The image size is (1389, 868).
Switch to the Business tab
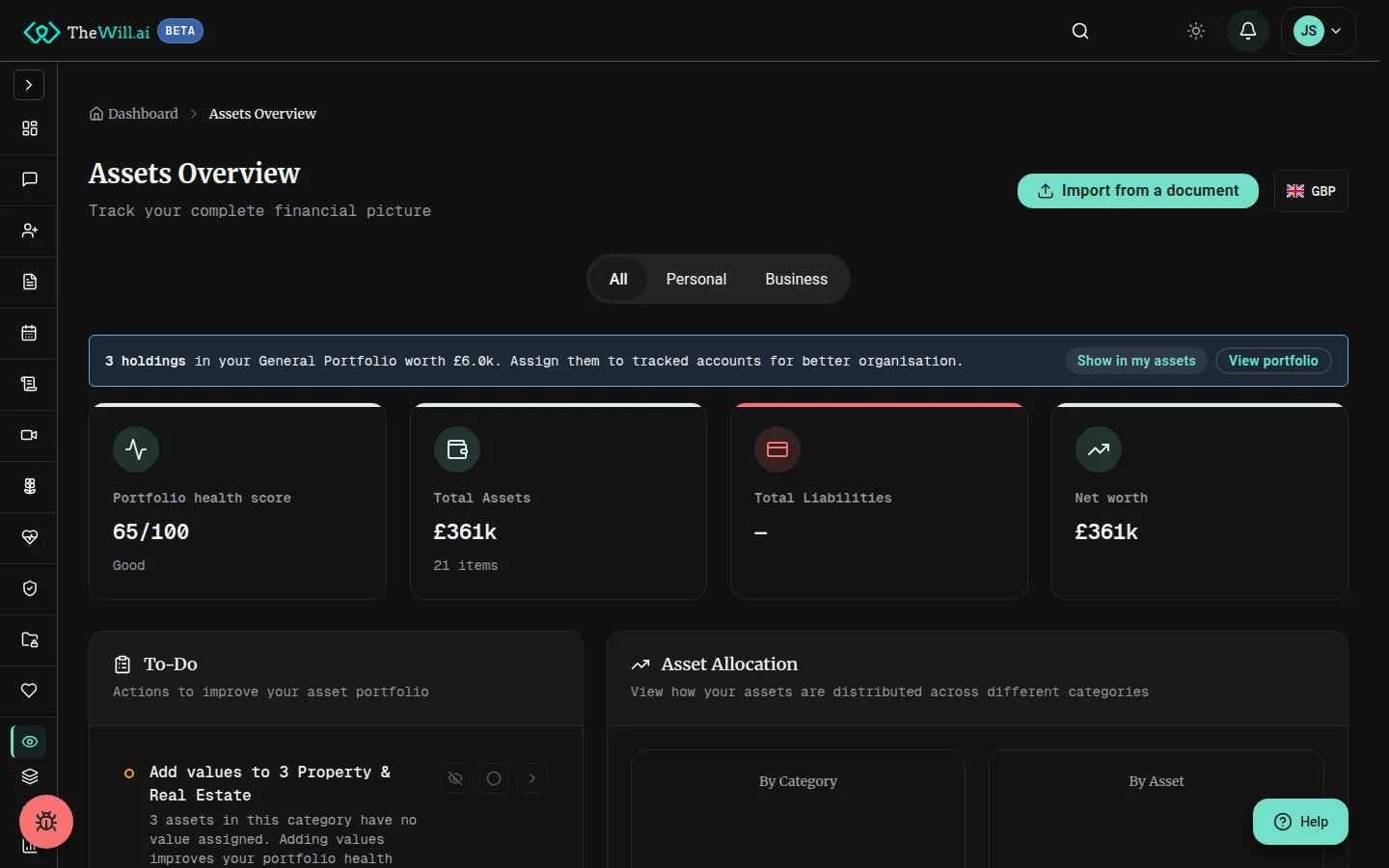(797, 279)
